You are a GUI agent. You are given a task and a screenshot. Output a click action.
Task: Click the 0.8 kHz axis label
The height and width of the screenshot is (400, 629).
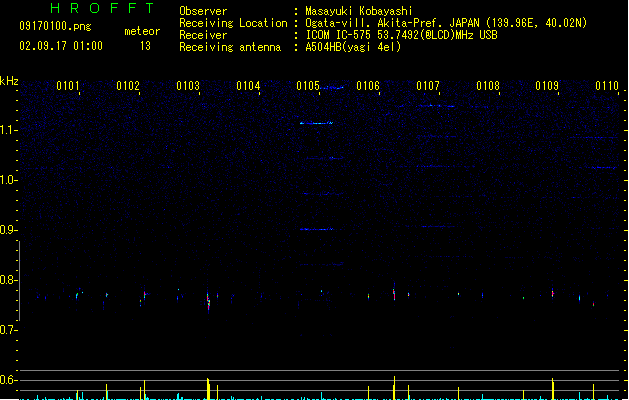click(x=8, y=280)
